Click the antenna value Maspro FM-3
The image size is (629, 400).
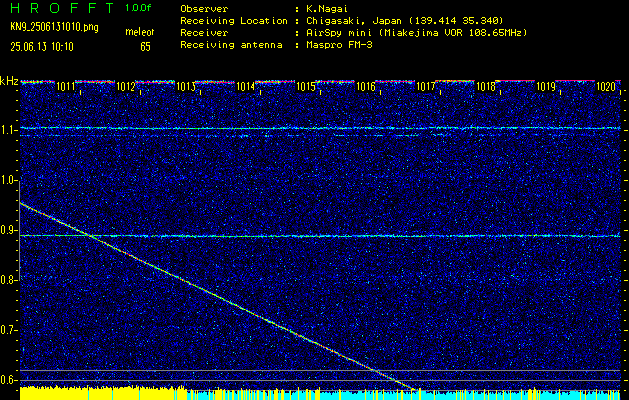(x=339, y=45)
